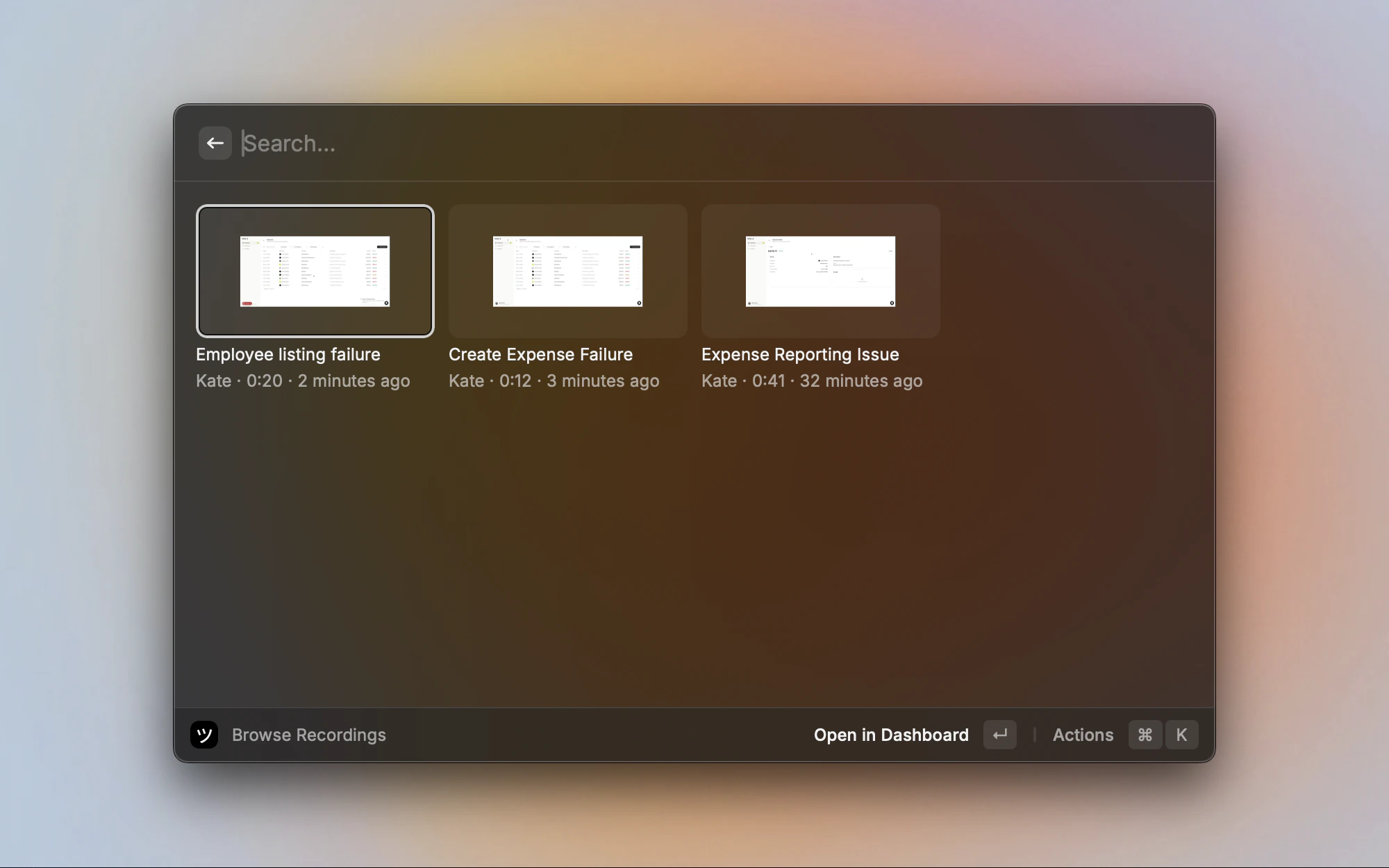Click the Browse Recordings label

pyautogui.click(x=308, y=735)
